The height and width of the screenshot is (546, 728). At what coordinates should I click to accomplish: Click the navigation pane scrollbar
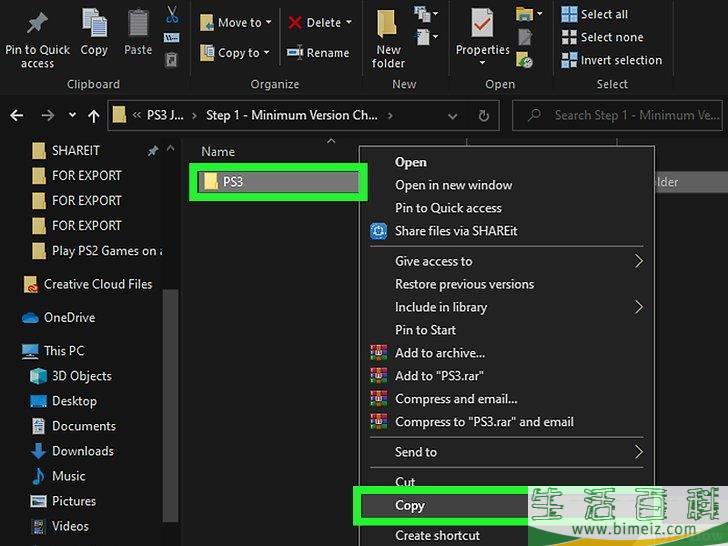point(170,404)
